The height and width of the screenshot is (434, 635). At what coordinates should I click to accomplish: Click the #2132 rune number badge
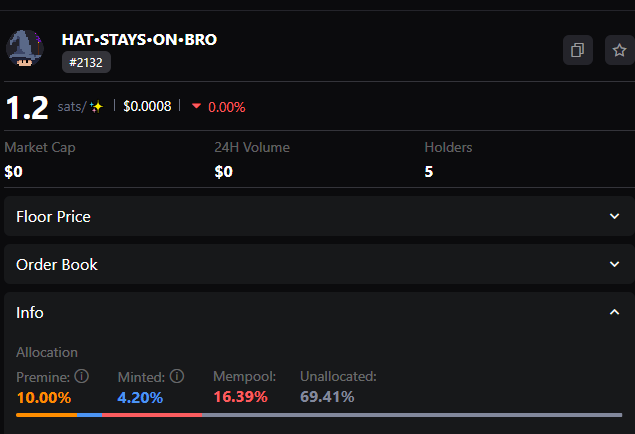[x=86, y=62]
